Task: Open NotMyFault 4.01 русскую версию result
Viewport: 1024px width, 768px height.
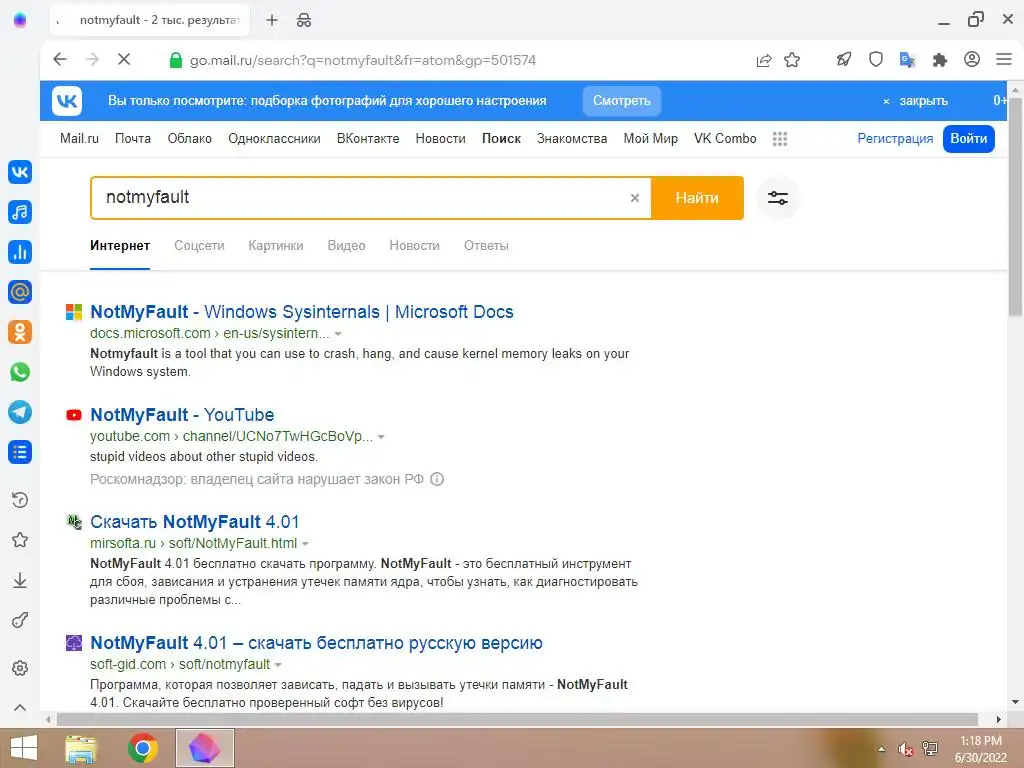Action: (x=316, y=643)
